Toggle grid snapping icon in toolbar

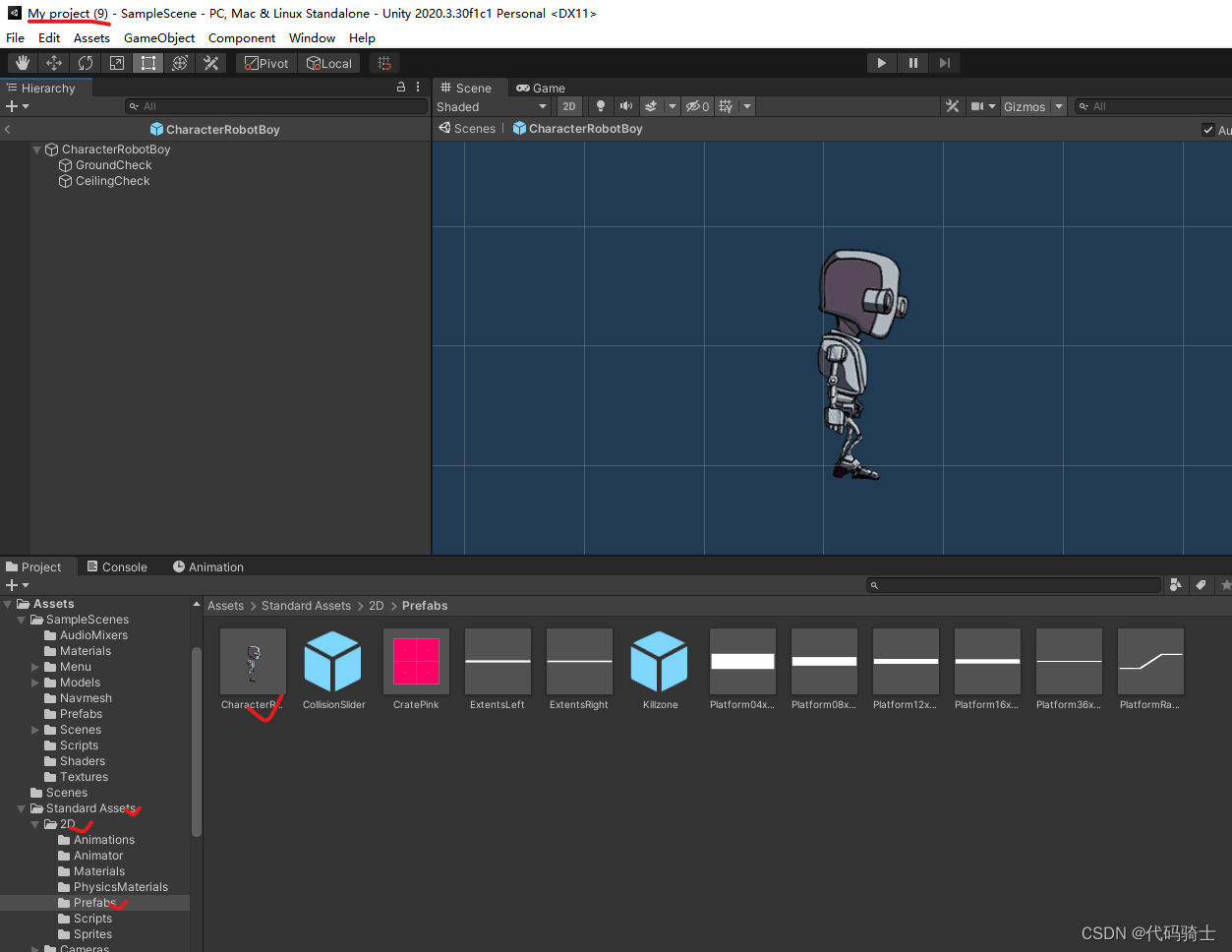pos(384,63)
